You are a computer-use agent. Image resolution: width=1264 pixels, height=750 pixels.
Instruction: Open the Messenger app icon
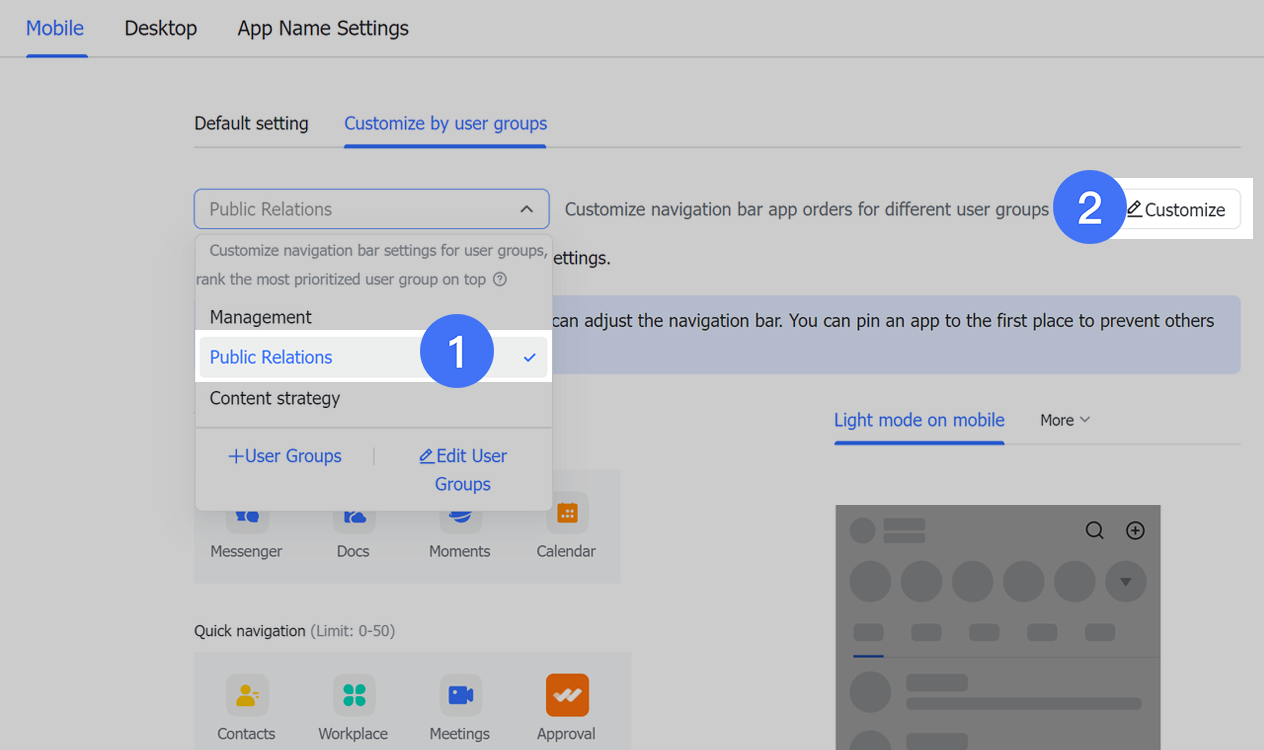(x=246, y=515)
